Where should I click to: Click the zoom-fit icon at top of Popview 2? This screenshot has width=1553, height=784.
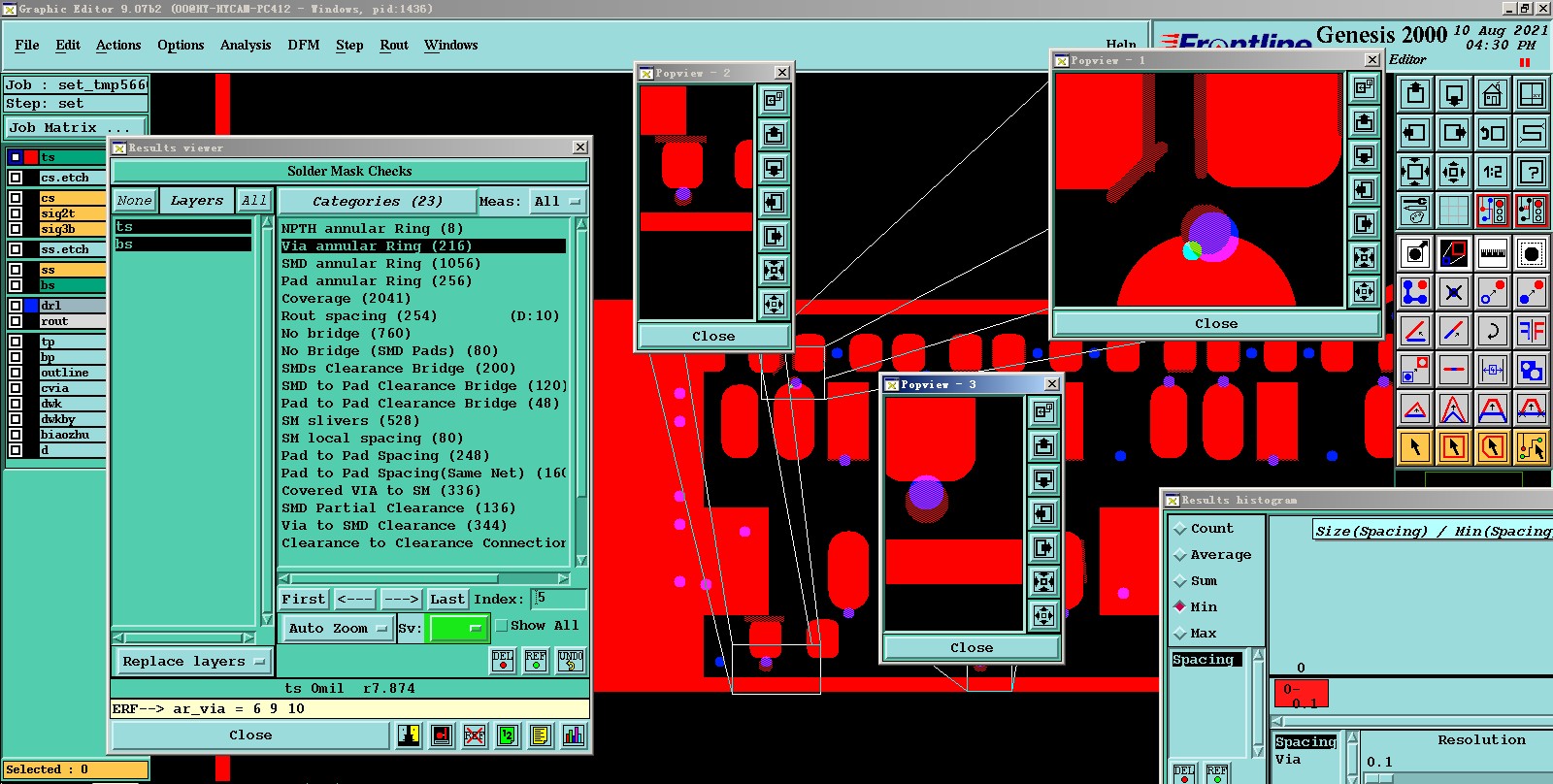[774, 100]
